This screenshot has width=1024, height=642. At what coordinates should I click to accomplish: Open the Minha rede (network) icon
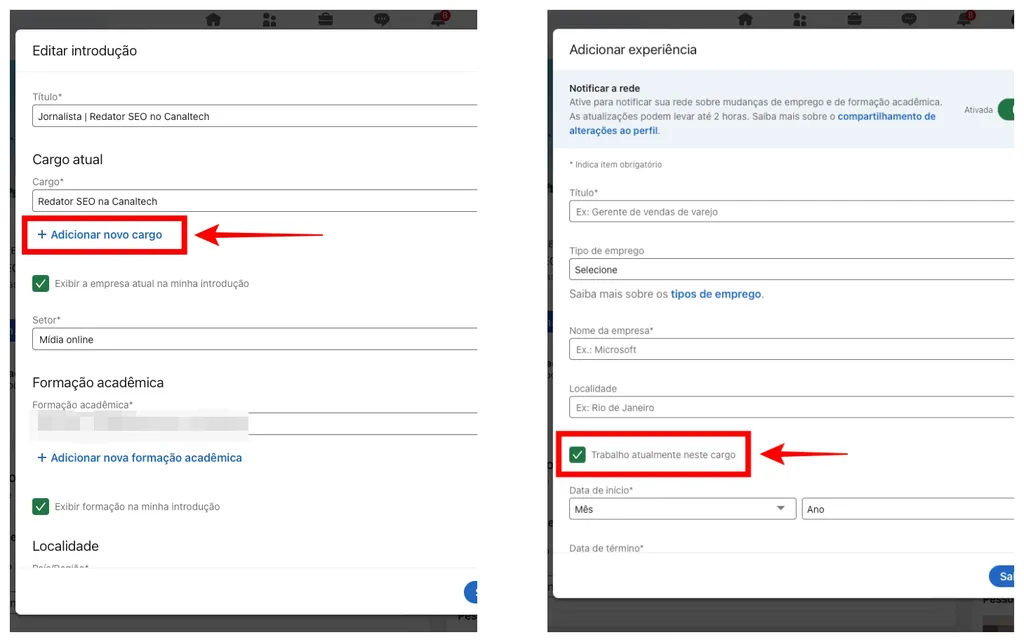268,18
